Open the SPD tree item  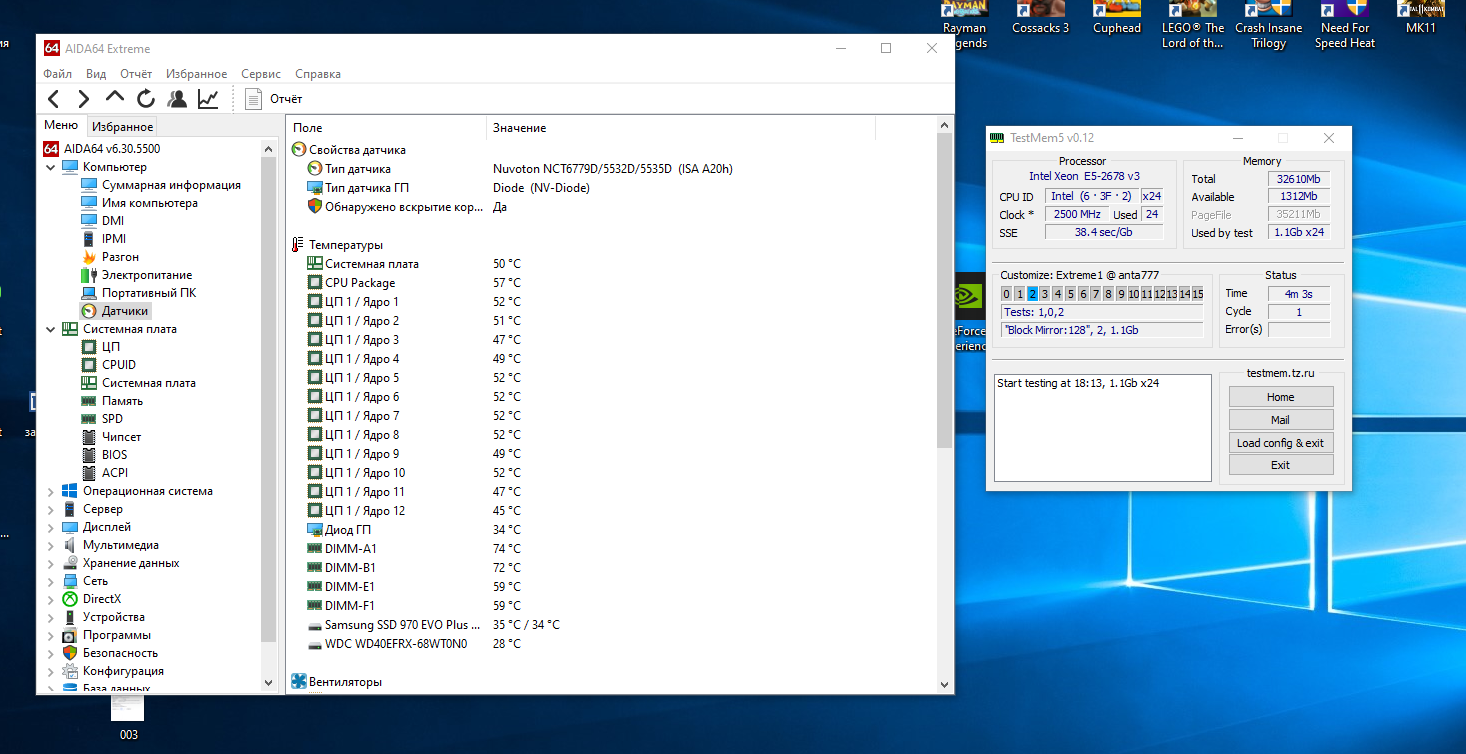(112, 419)
